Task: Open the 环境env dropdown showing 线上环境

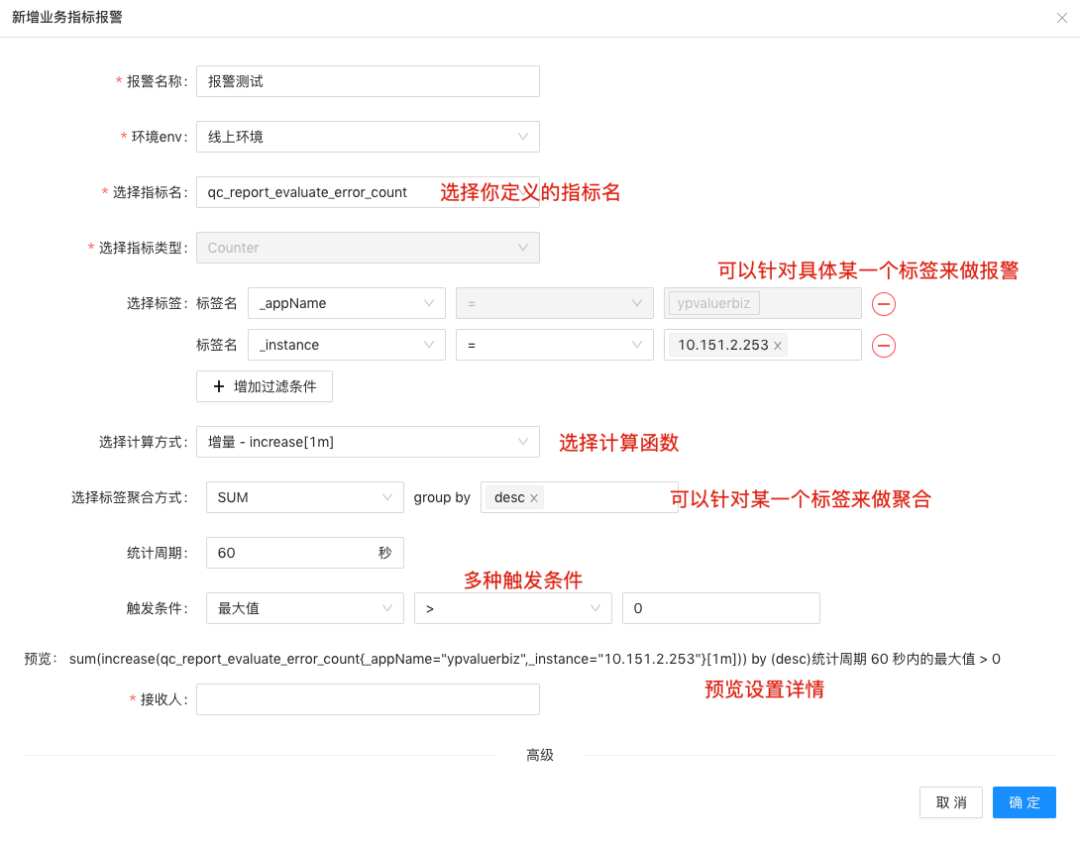Action: (x=367, y=136)
